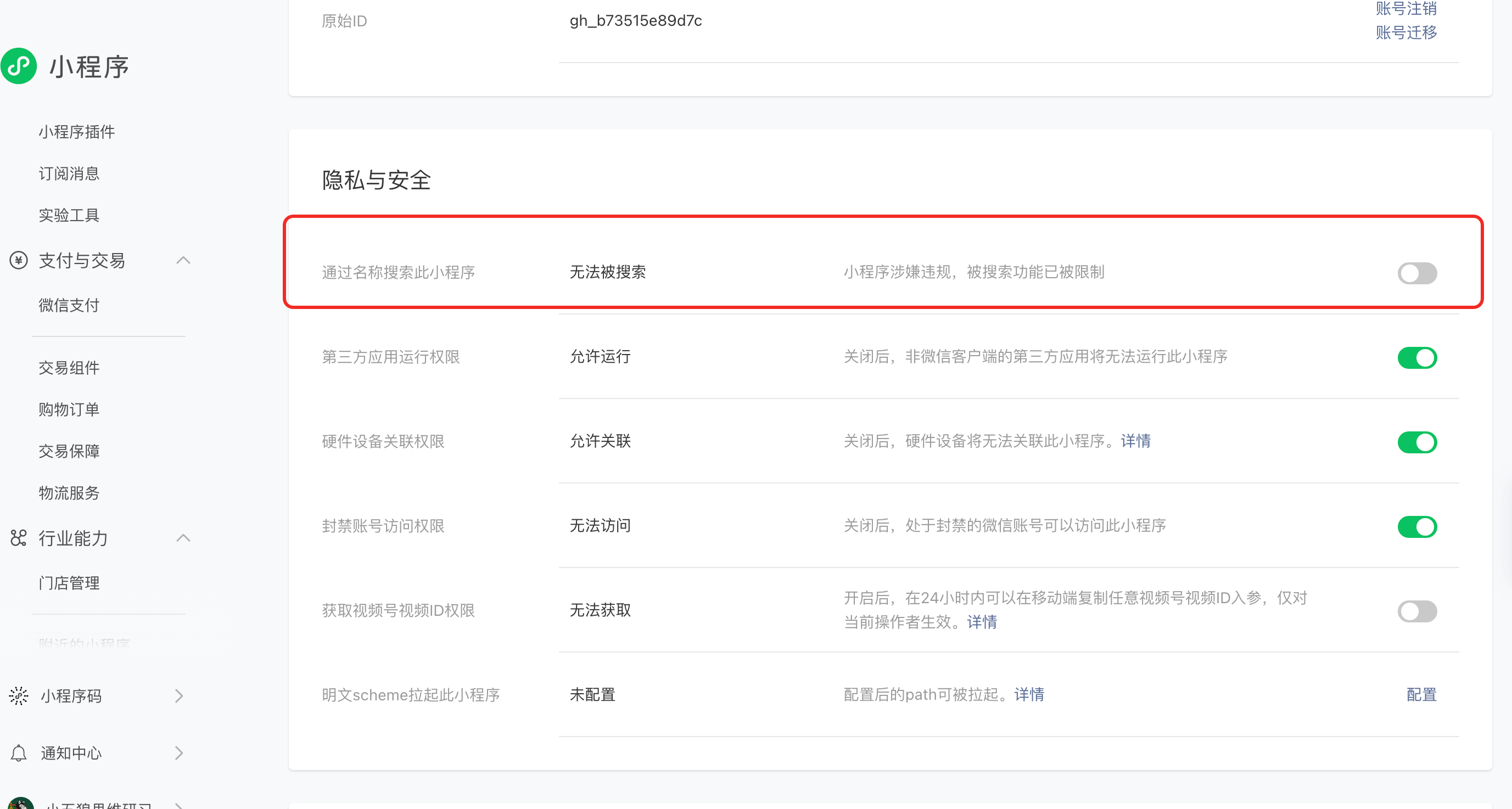Click the 行业能力 sidebar section icon

[x=19, y=537]
